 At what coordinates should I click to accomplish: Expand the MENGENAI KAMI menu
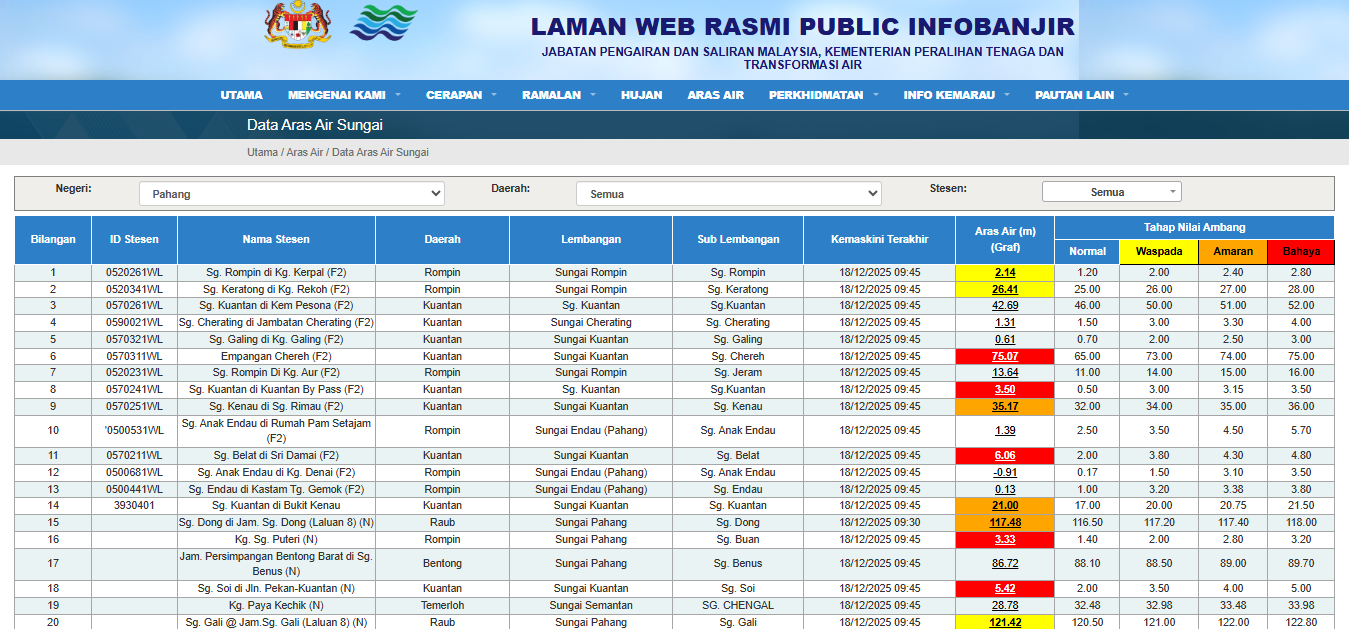pyautogui.click(x=343, y=95)
